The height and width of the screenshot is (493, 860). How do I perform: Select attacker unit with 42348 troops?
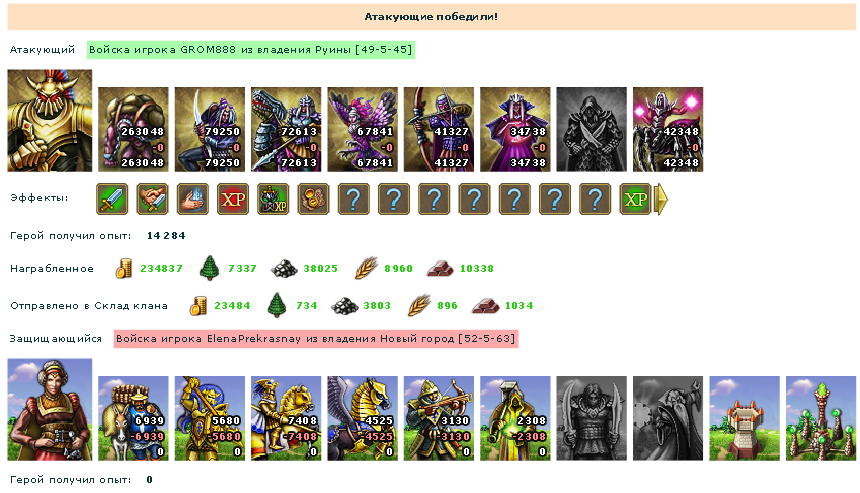click(668, 129)
